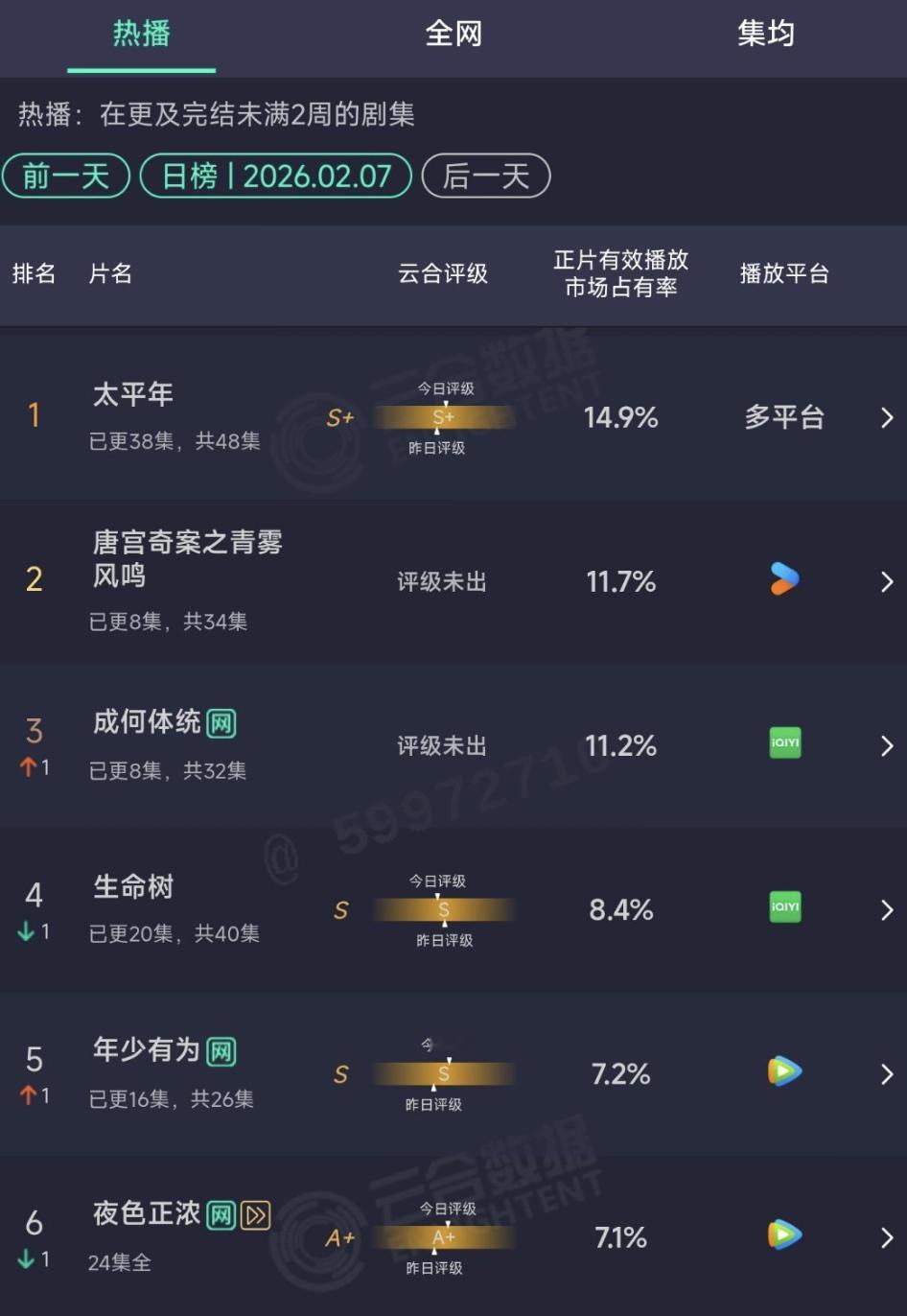Expand details for the 太平年 row
Screen dimensions: 907x1316
click(887, 418)
